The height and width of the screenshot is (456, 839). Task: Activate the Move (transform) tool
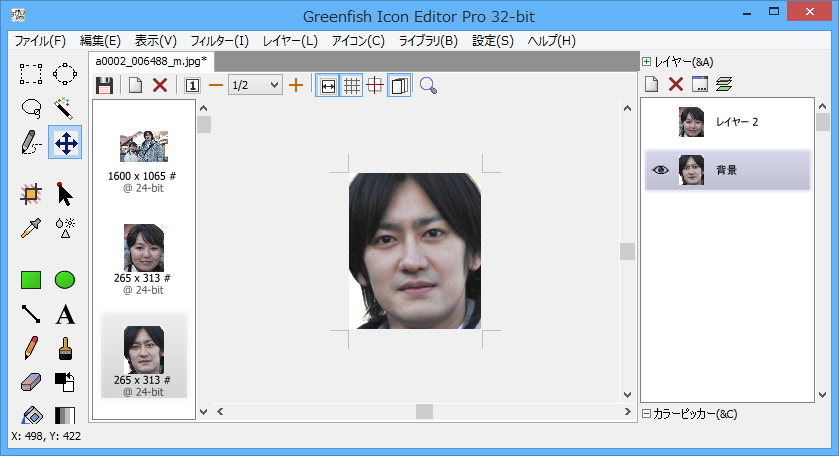click(65, 143)
